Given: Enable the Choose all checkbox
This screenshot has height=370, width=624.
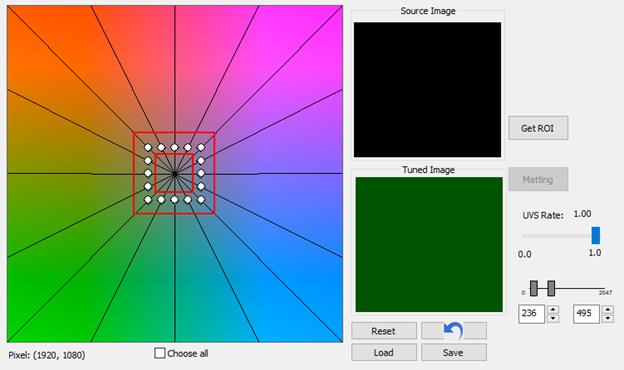Looking at the screenshot, I should (160, 353).
